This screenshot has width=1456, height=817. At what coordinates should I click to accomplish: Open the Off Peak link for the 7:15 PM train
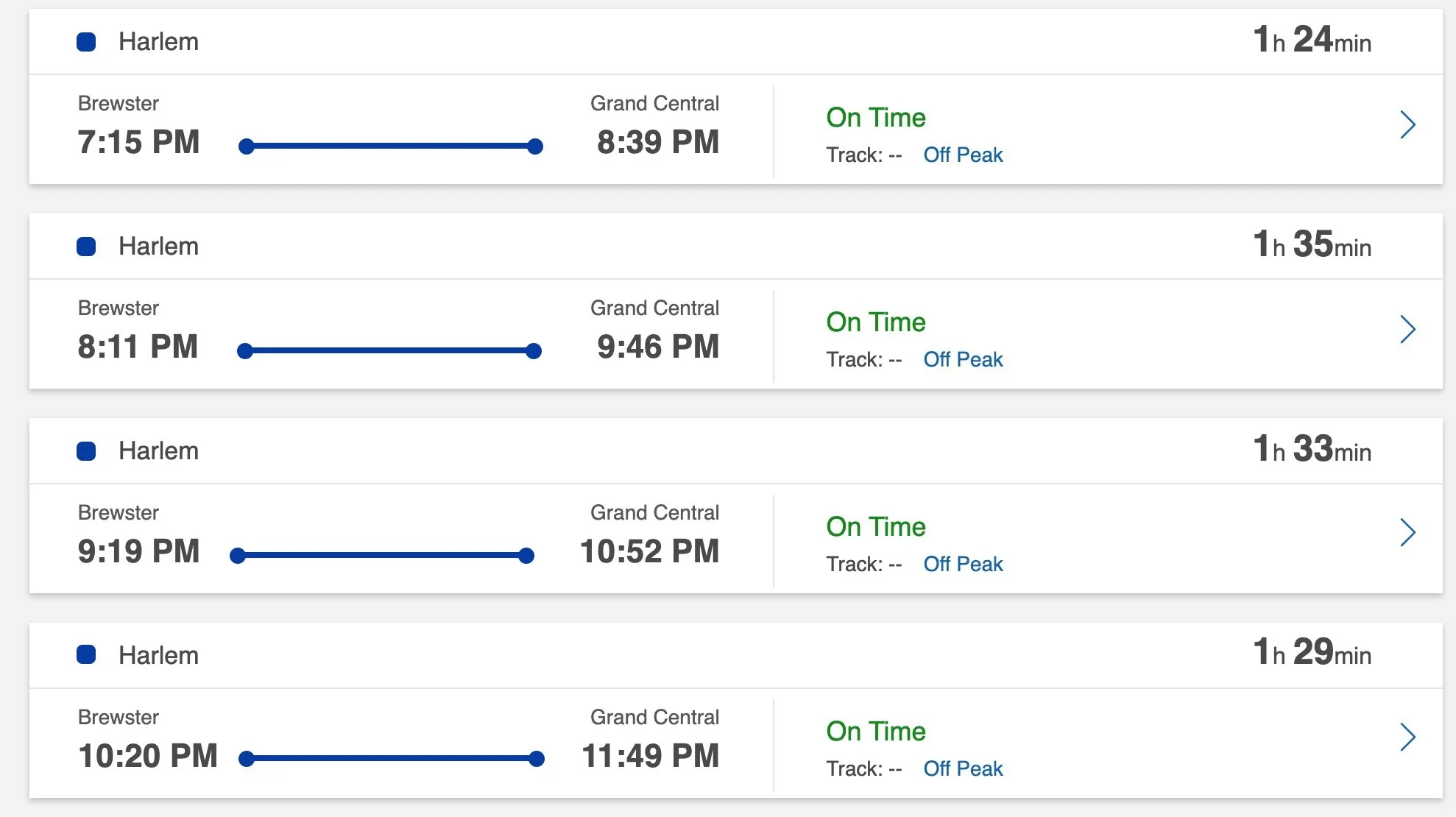pos(963,155)
